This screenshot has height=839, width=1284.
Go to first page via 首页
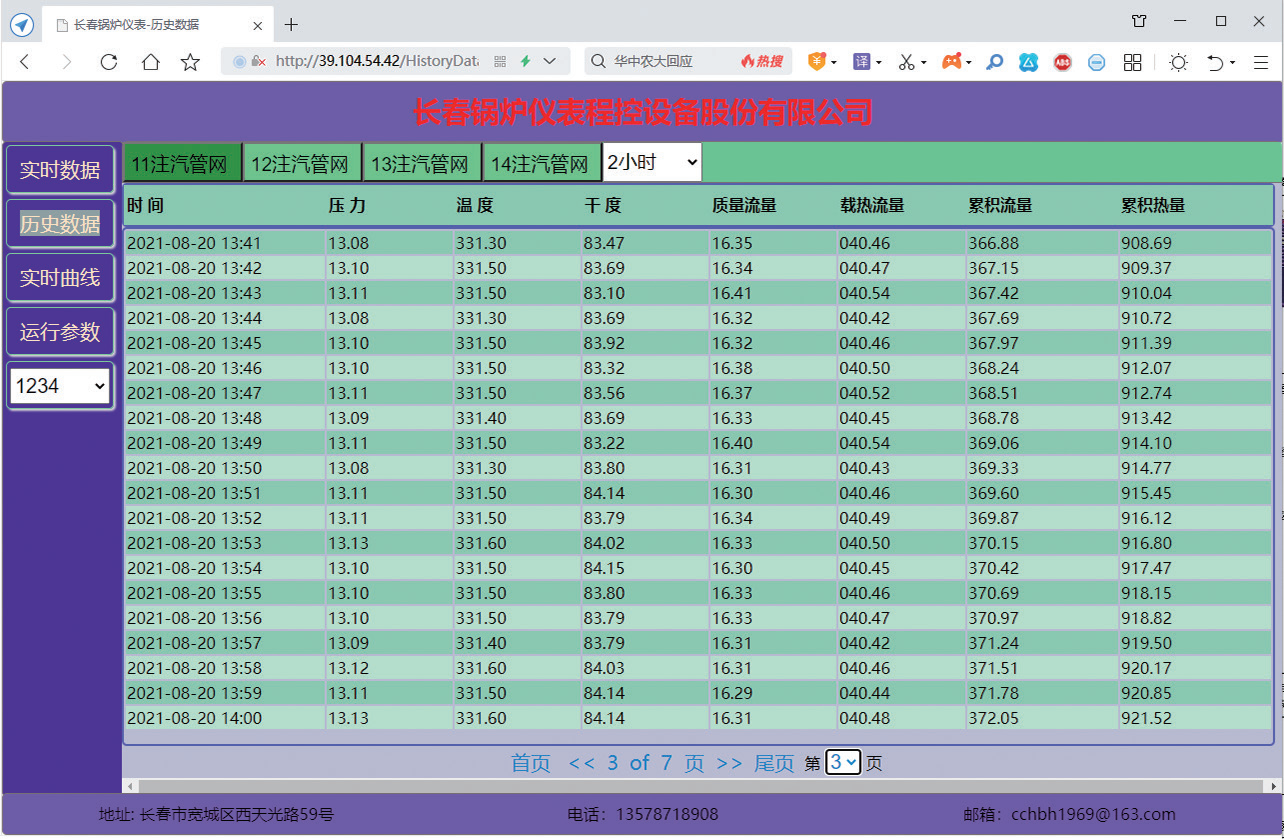point(530,763)
